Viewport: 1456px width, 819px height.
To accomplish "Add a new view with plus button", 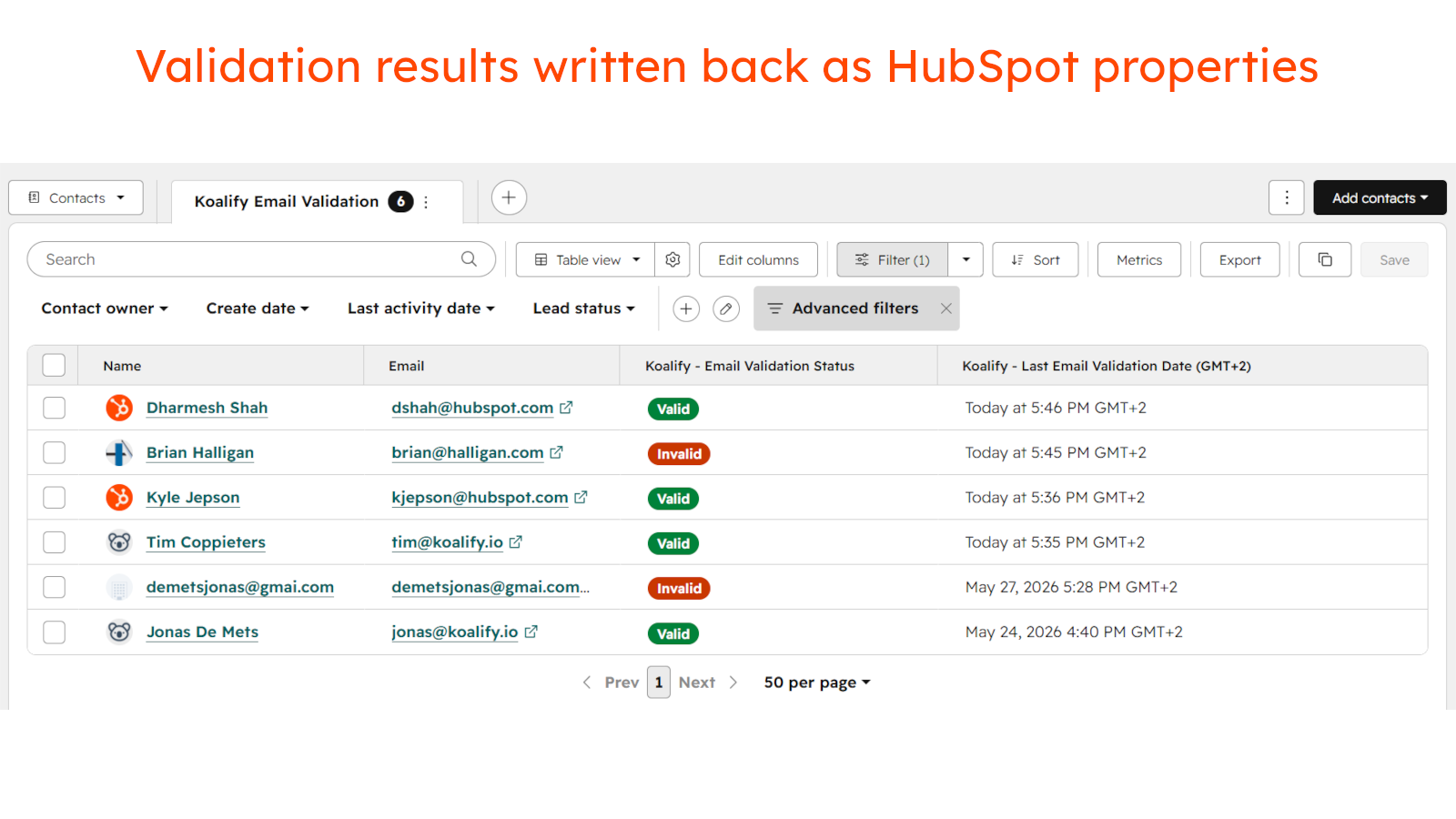I will (x=509, y=197).
